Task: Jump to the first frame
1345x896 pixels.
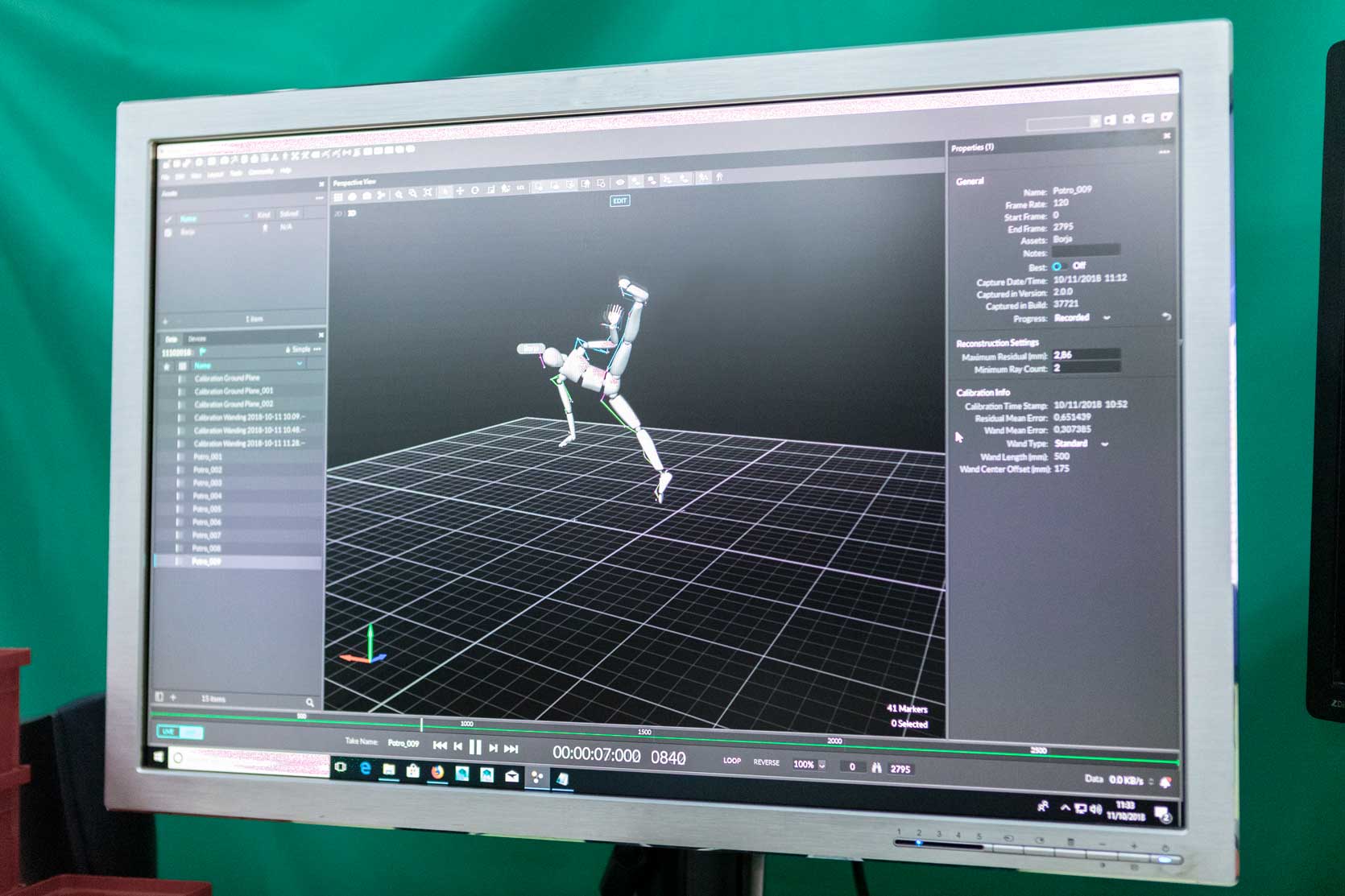Action: [x=440, y=746]
